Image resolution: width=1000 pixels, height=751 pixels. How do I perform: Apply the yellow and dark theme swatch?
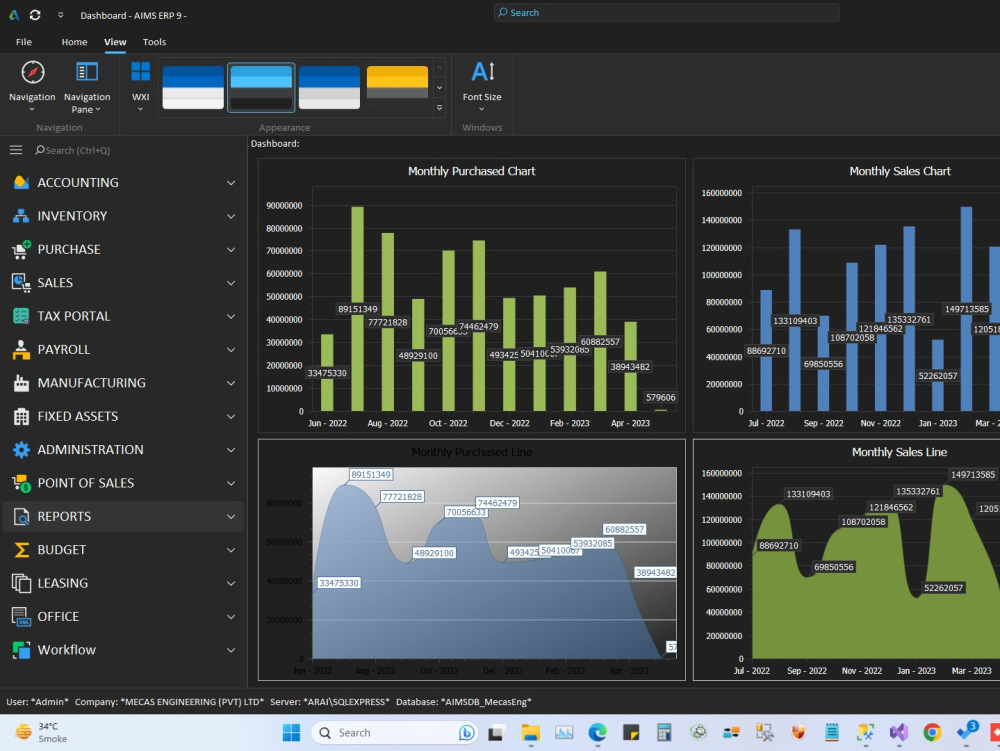(397, 87)
